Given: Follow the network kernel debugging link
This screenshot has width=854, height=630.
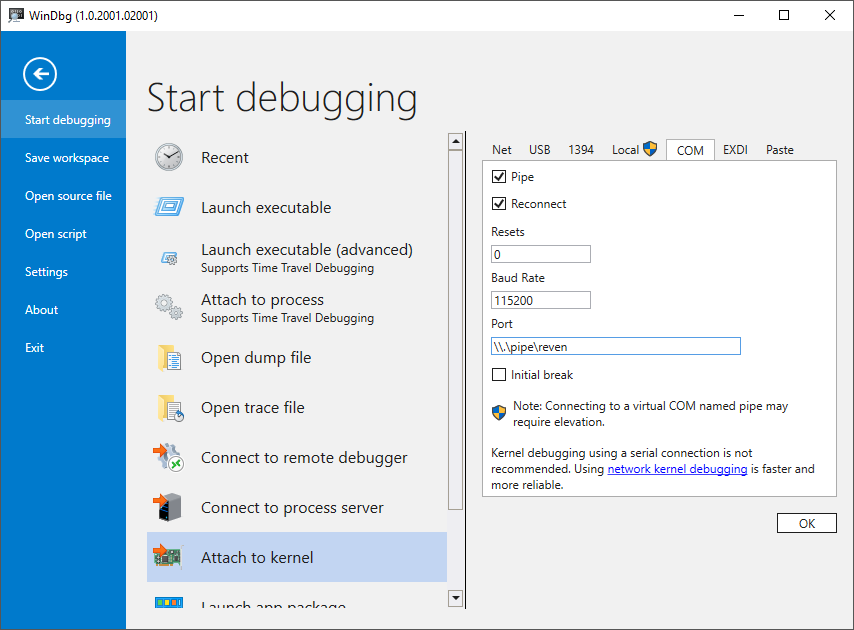Looking at the screenshot, I should tap(677, 468).
